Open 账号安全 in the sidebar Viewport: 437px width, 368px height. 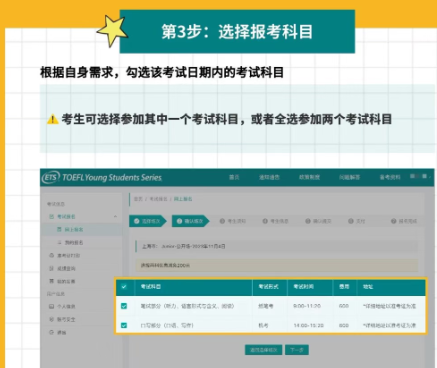pyautogui.click(x=66, y=319)
